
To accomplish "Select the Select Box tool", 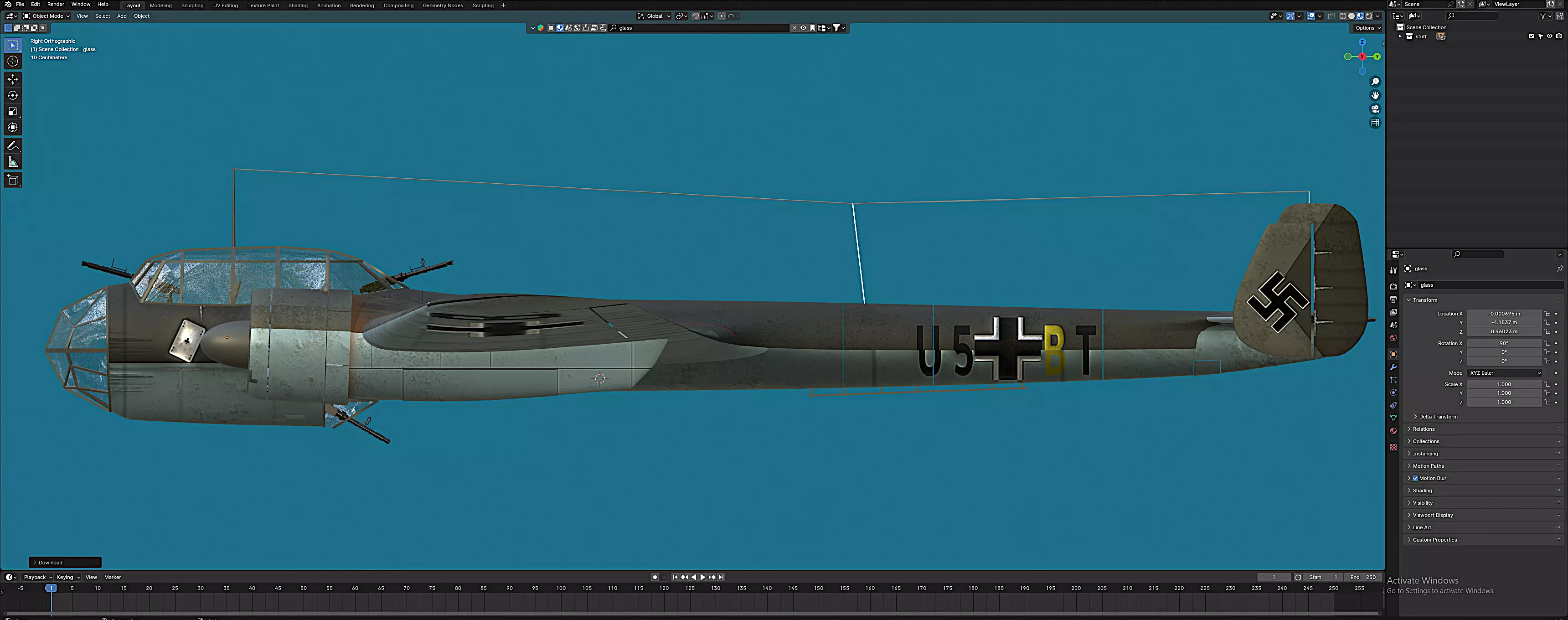I will click(13, 45).
